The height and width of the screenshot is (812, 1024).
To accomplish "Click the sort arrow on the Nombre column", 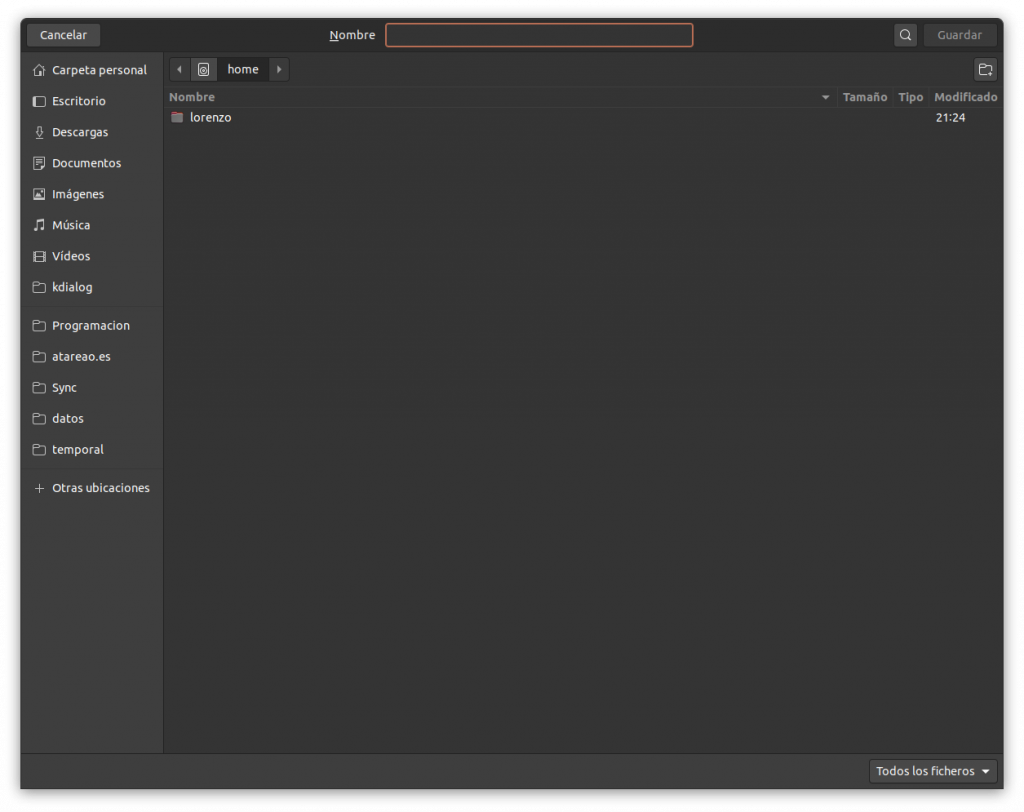I will (x=825, y=97).
